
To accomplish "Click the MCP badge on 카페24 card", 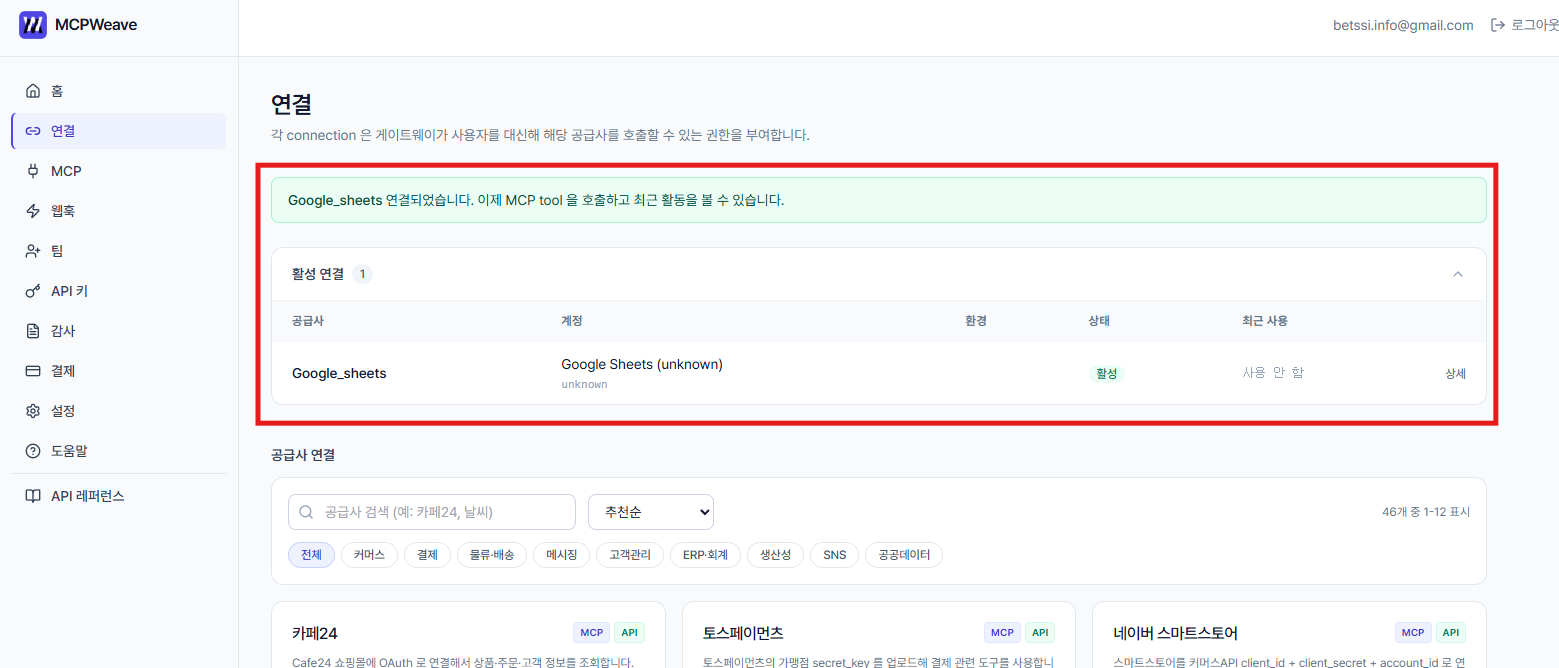I will pyautogui.click(x=591, y=632).
